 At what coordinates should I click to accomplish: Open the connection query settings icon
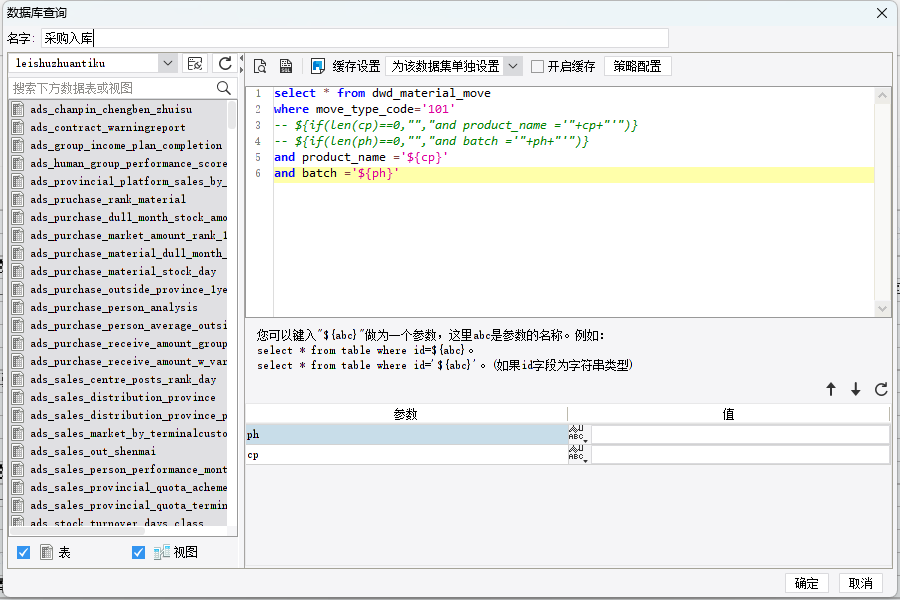(195, 63)
